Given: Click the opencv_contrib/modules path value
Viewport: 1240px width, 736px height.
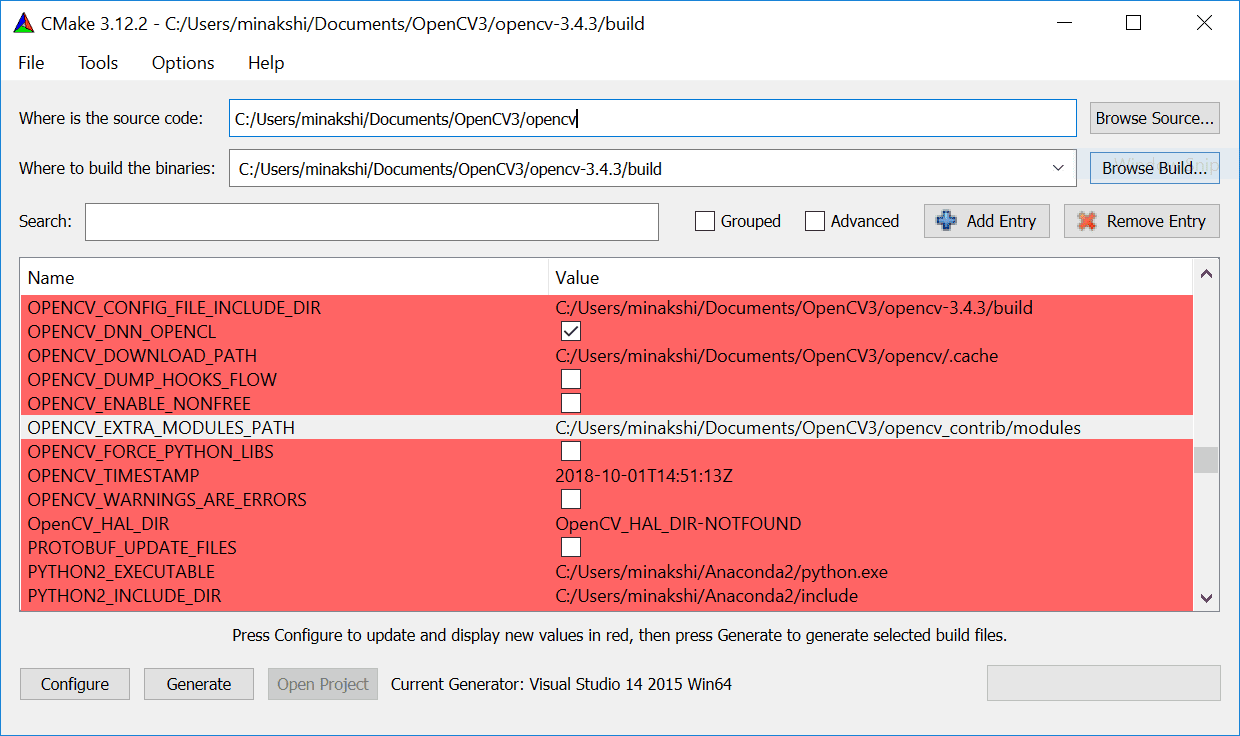Looking at the screenshot, I should (818, 427).
